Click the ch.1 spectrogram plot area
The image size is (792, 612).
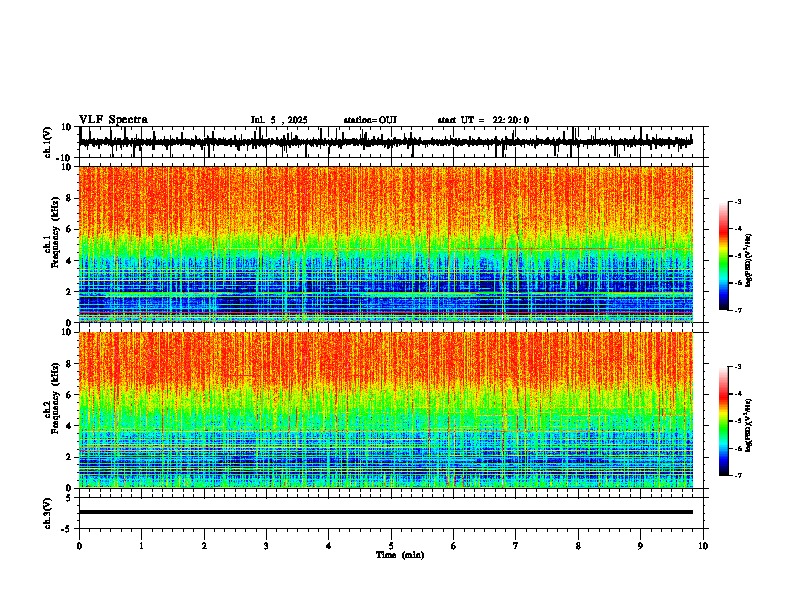pyautogui.click(x=386, y=244)
